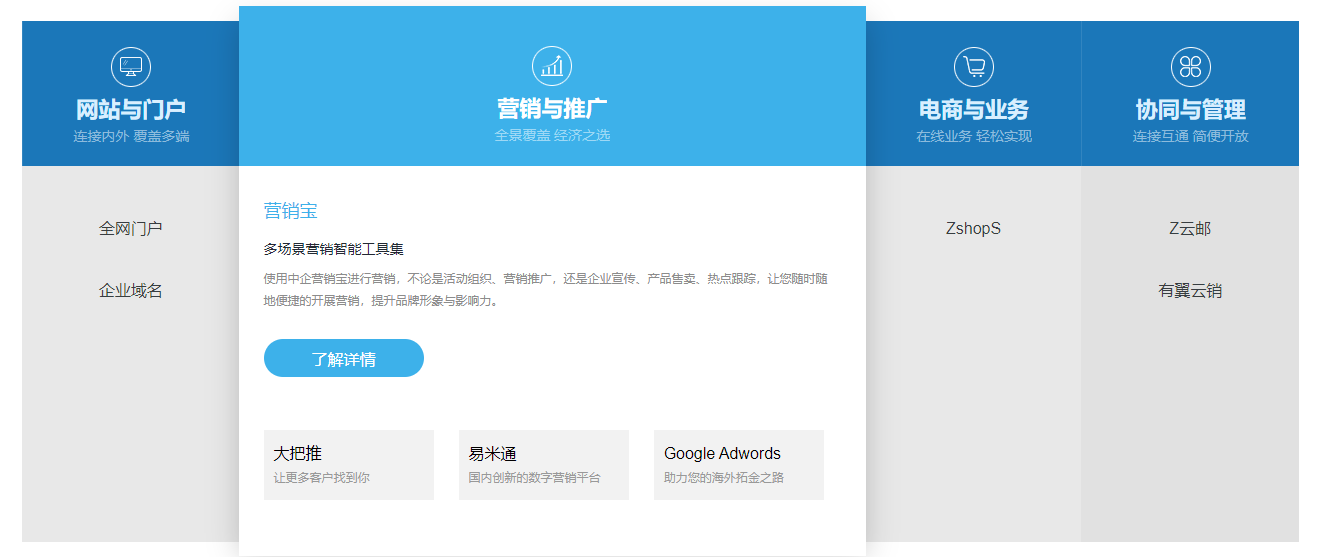Open the 协同与管理 tab heading
Viewport: 1319px width, 557px height.
pos(1191,109)
